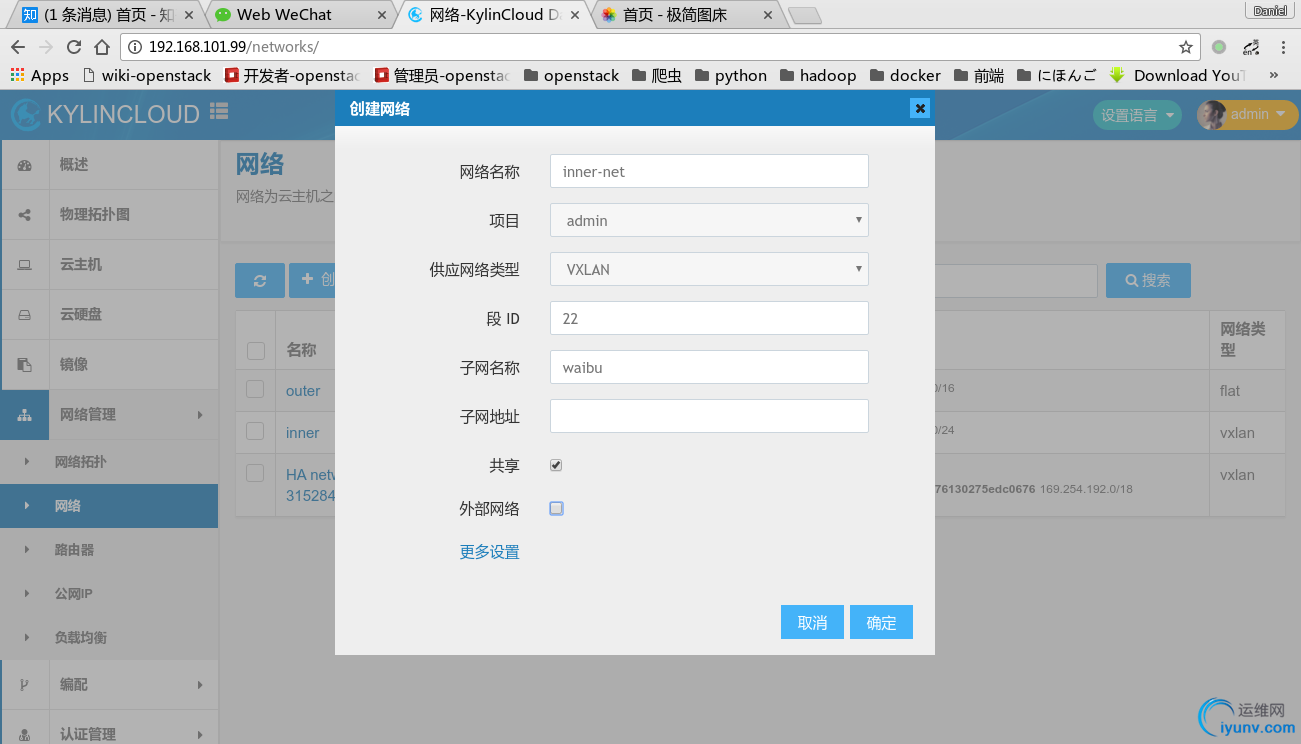Image resolution: width=1301 pixels, height=744 pixels.
Task: Click the KylinCloud logo
Action: point(105,114)
